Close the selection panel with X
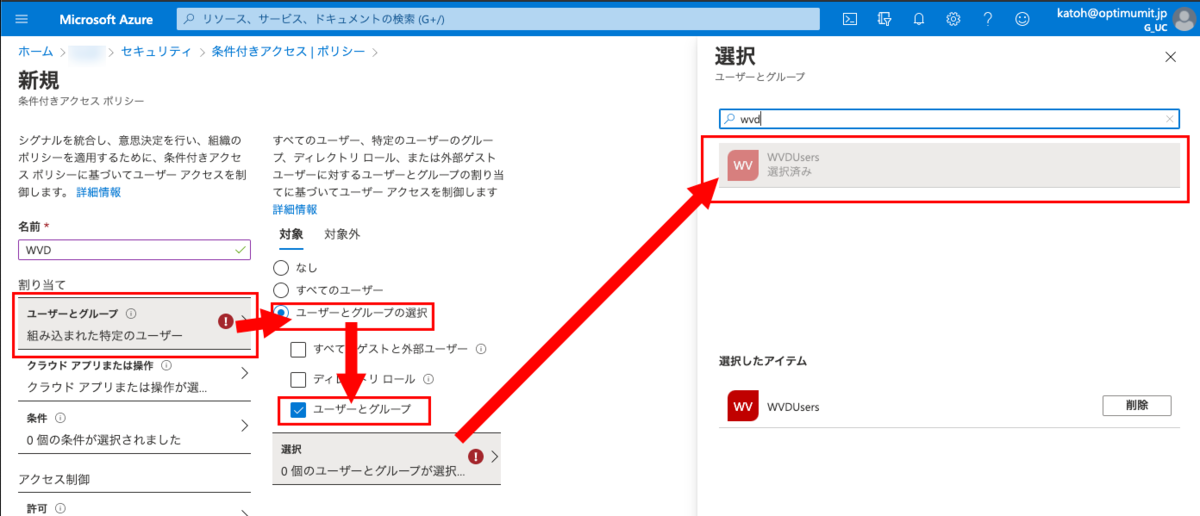The image size is (1200, 516). tap(1171, 58)
